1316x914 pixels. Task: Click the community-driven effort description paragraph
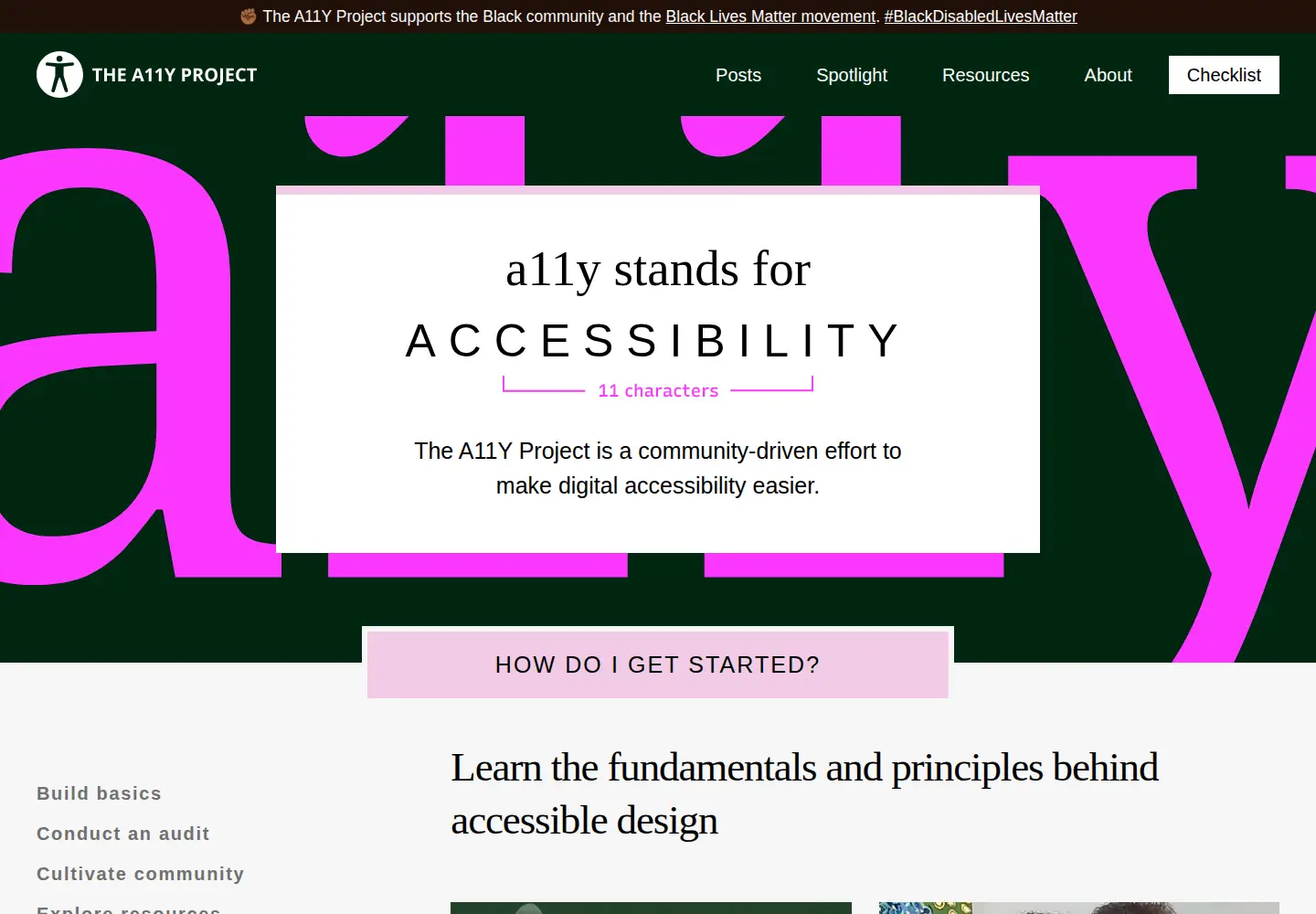click(x=658, y=468)
